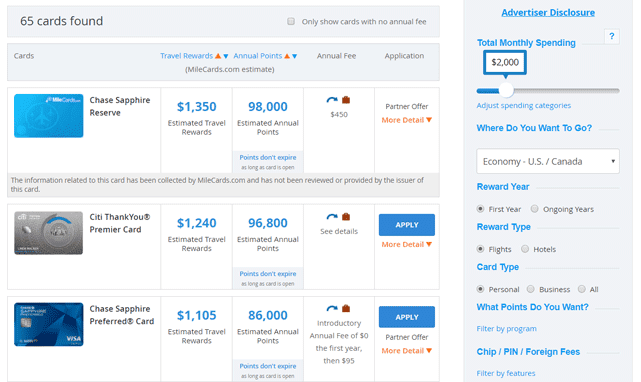The height and width of the screenshot is (382, 641).
Task: Click Annual Points column header
Action: click(258, 56)
